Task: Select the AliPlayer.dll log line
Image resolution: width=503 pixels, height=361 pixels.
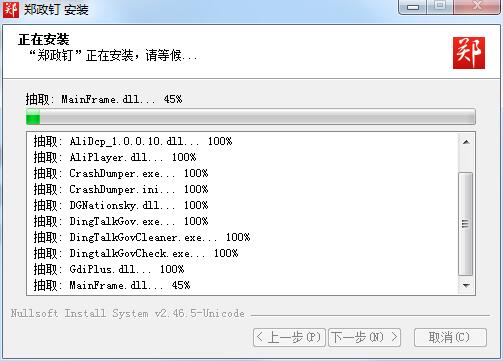Action: (115, 157)
